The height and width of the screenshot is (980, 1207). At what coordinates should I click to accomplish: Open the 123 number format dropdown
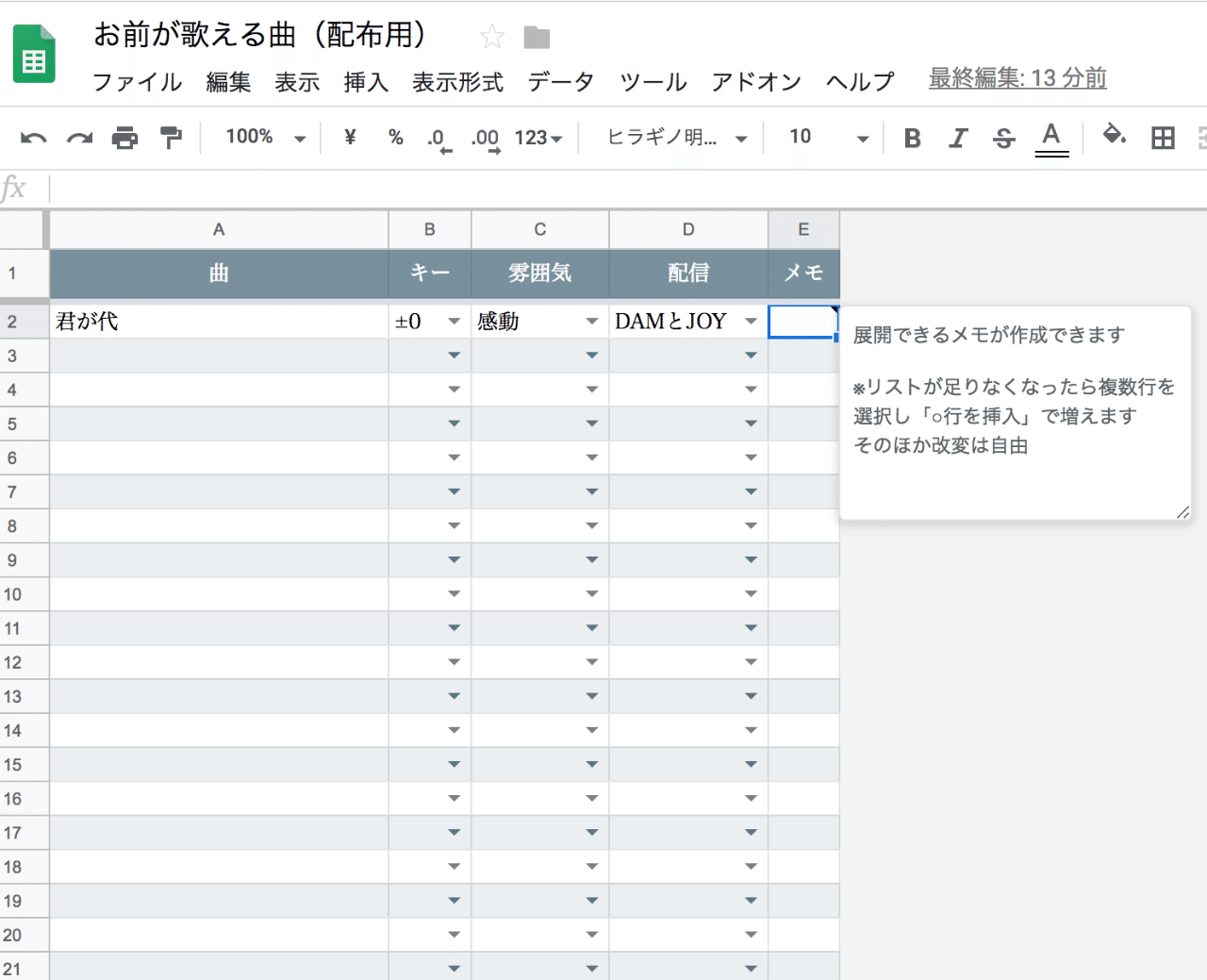537,138
